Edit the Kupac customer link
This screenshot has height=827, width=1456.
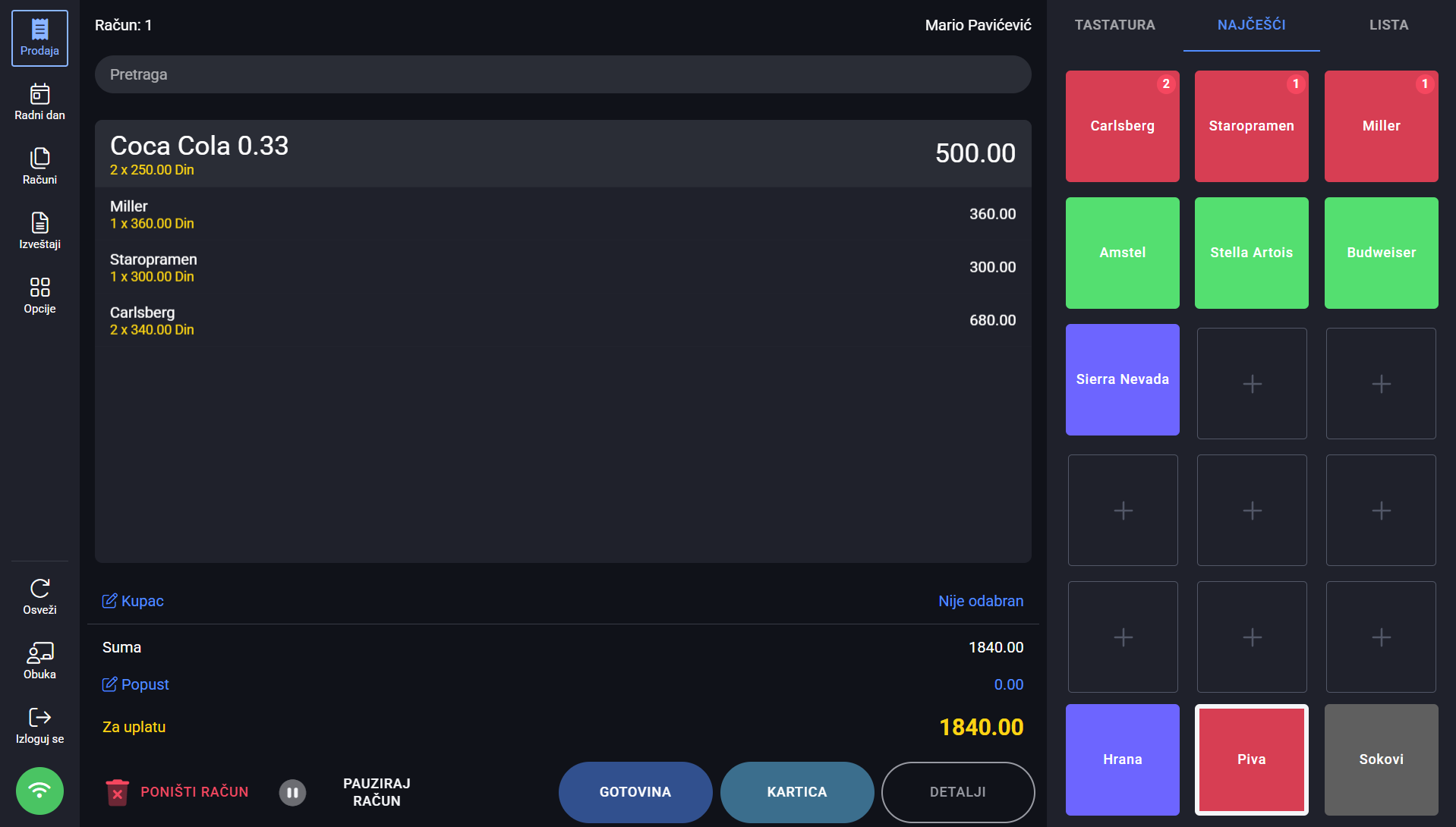click(x=134, y=601)
